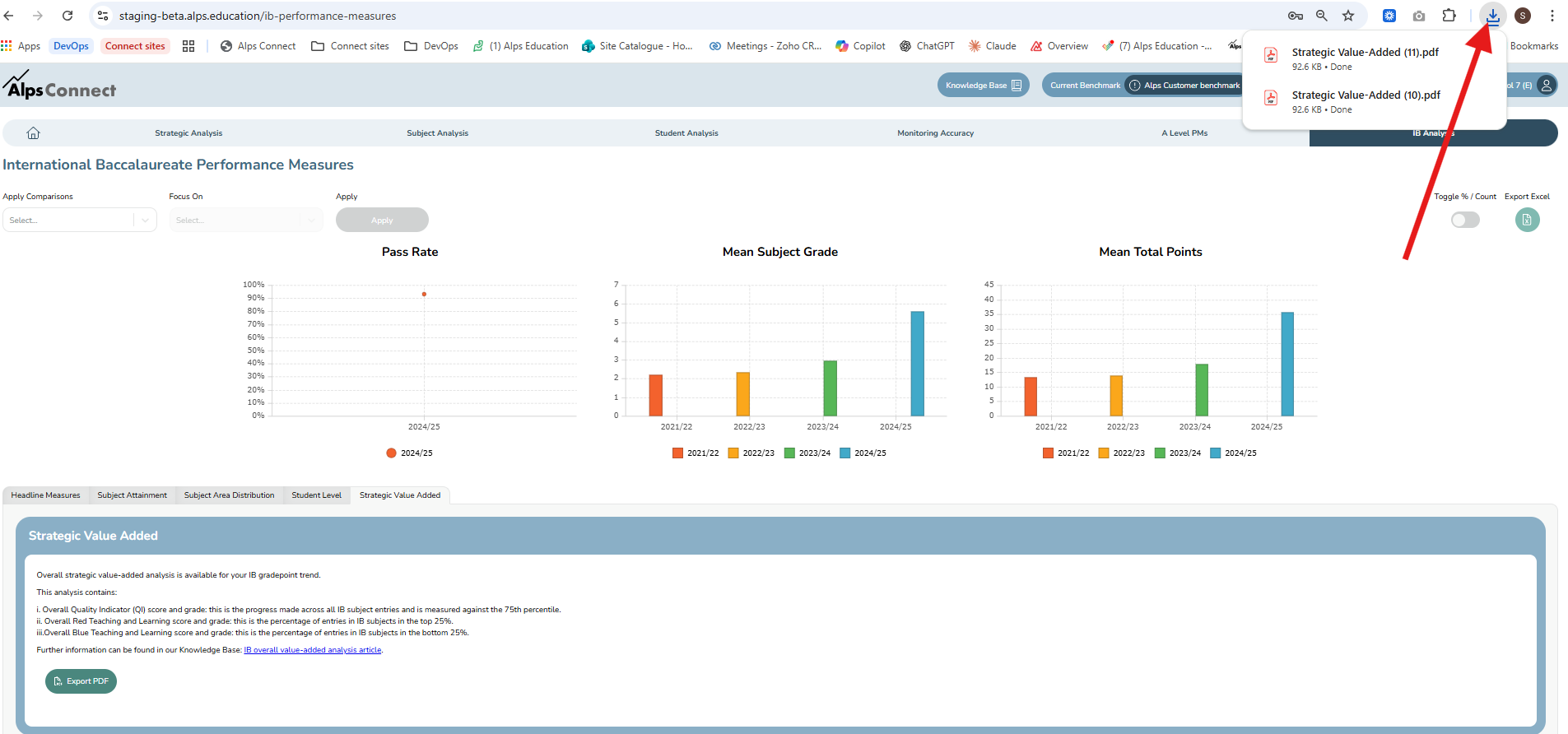Click the Export Excel icon button

click(1527, 220)
